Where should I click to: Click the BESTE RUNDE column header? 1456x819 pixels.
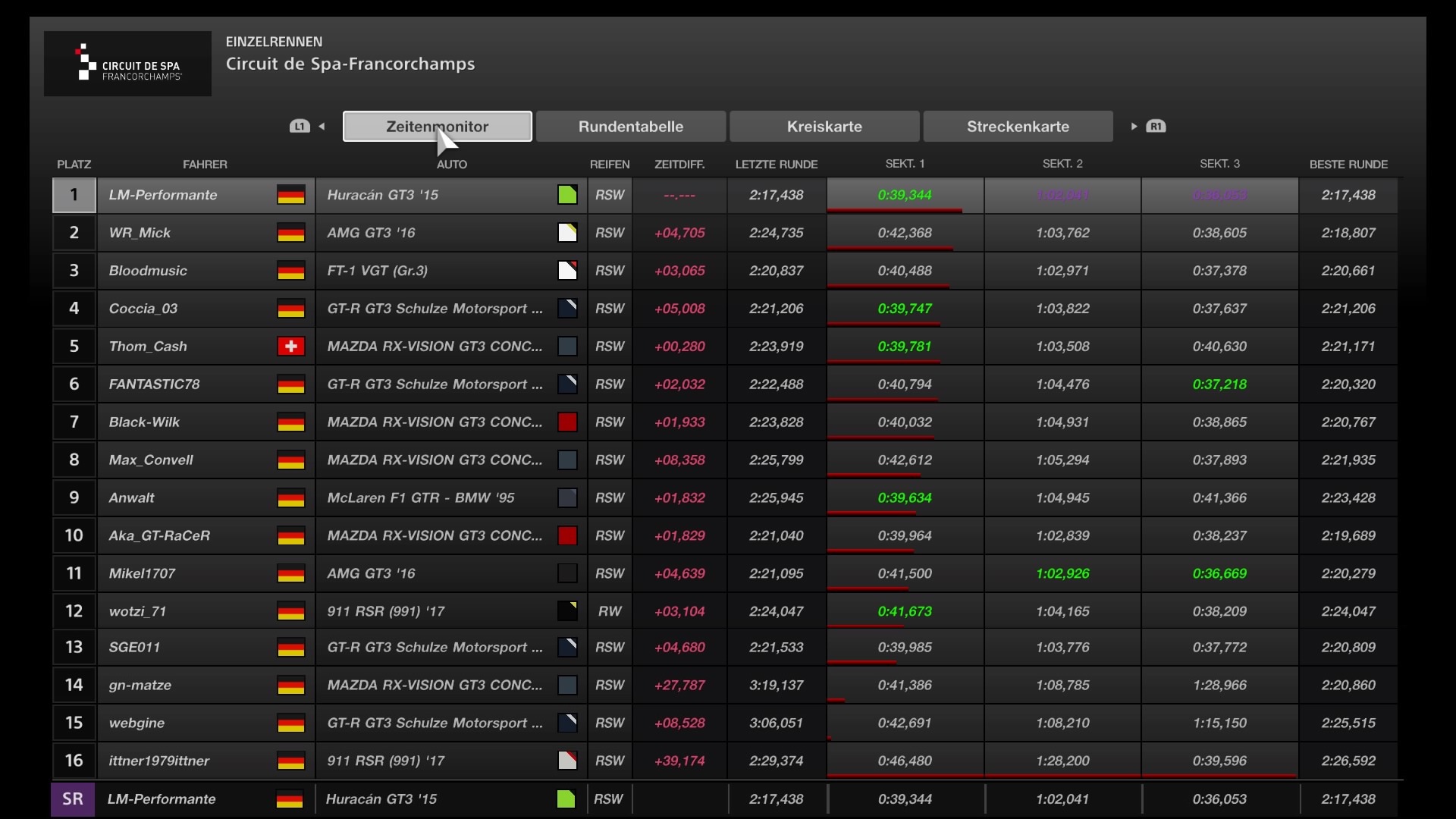(x=1348, y=165)
